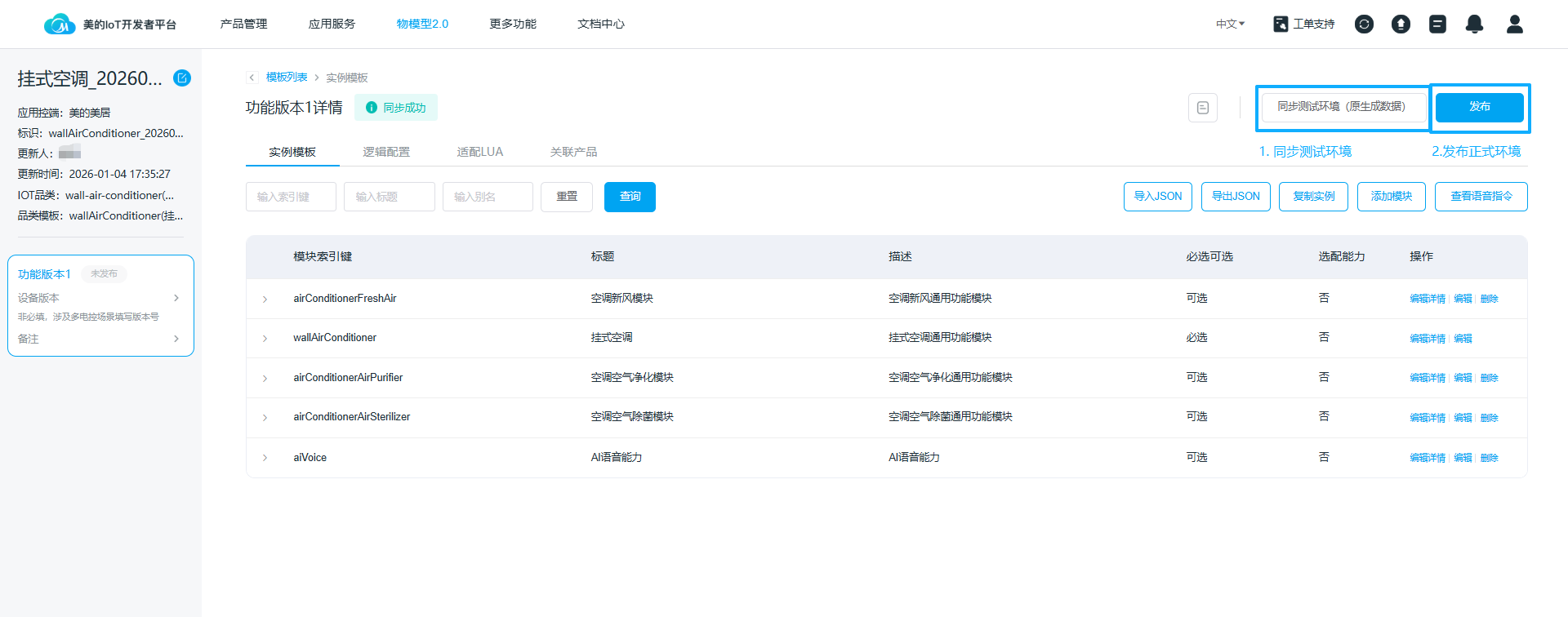Expand the 设备版本 section in sidebar
The width and height of the screenshot is (1568, 617).
click(176, 298)
